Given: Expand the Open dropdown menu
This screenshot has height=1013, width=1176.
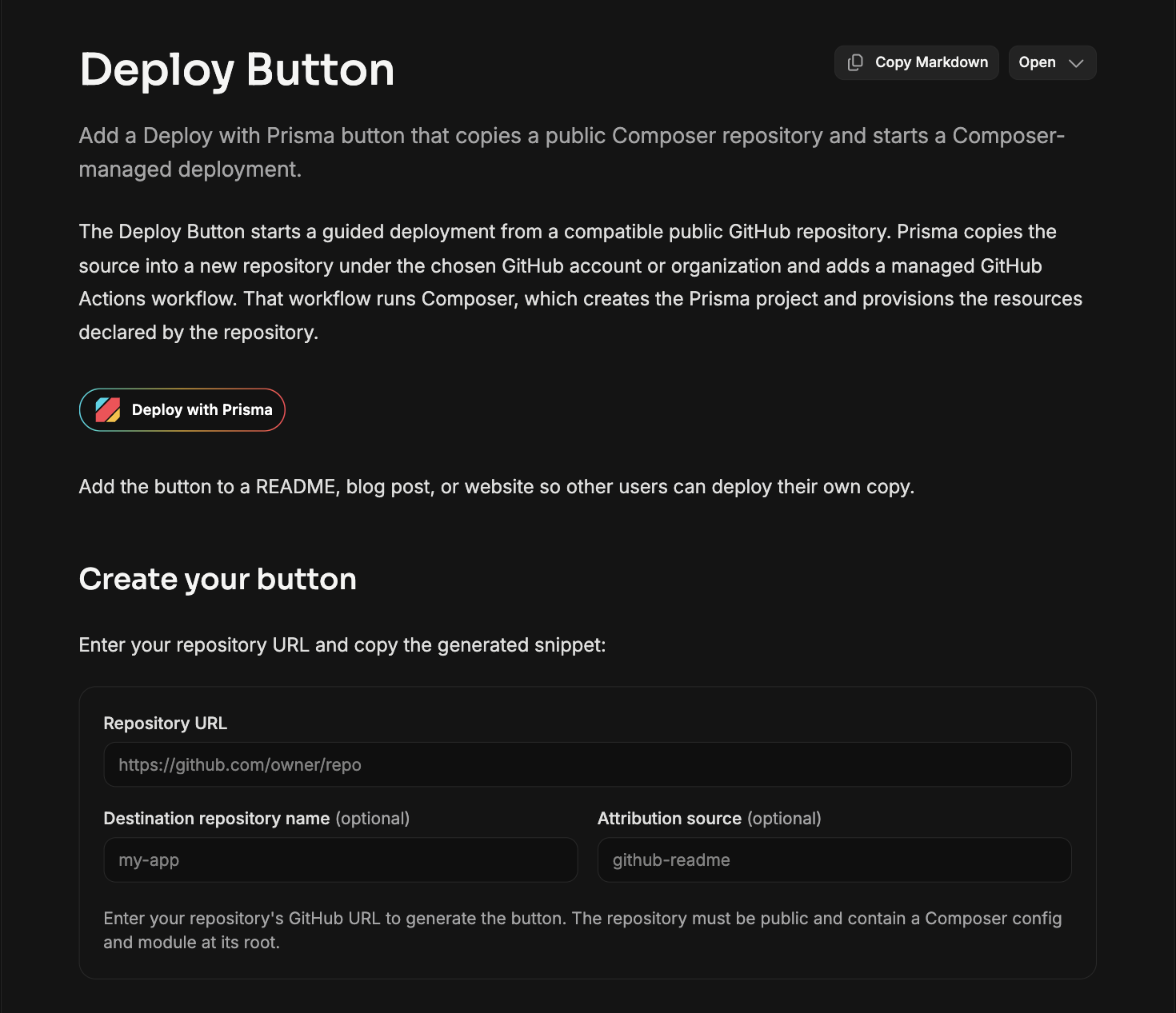Looking at the screenshot, I should tap(1052, 62).
